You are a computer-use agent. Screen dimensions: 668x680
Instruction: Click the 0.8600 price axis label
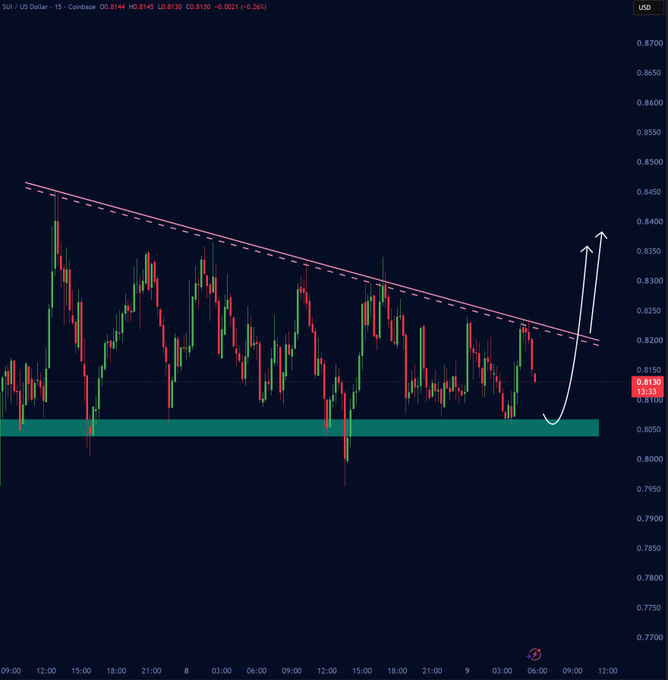click(x=649, y=102)
